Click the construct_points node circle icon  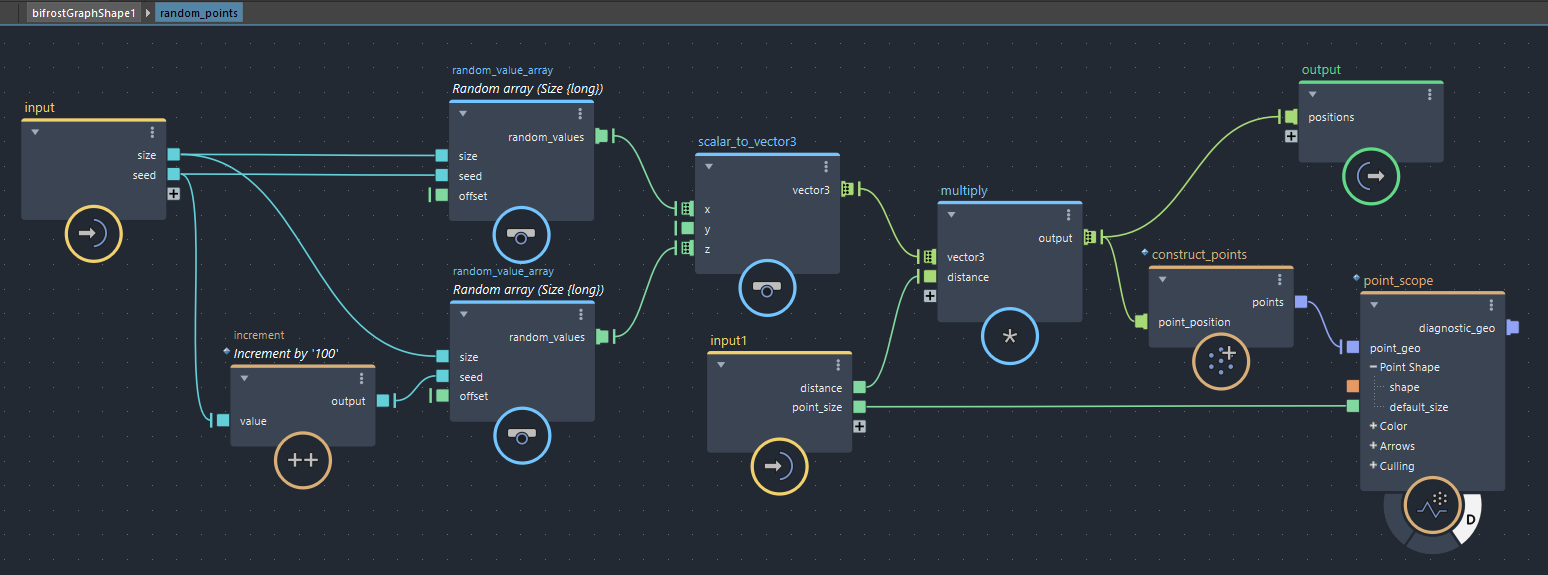[1221, 361]
